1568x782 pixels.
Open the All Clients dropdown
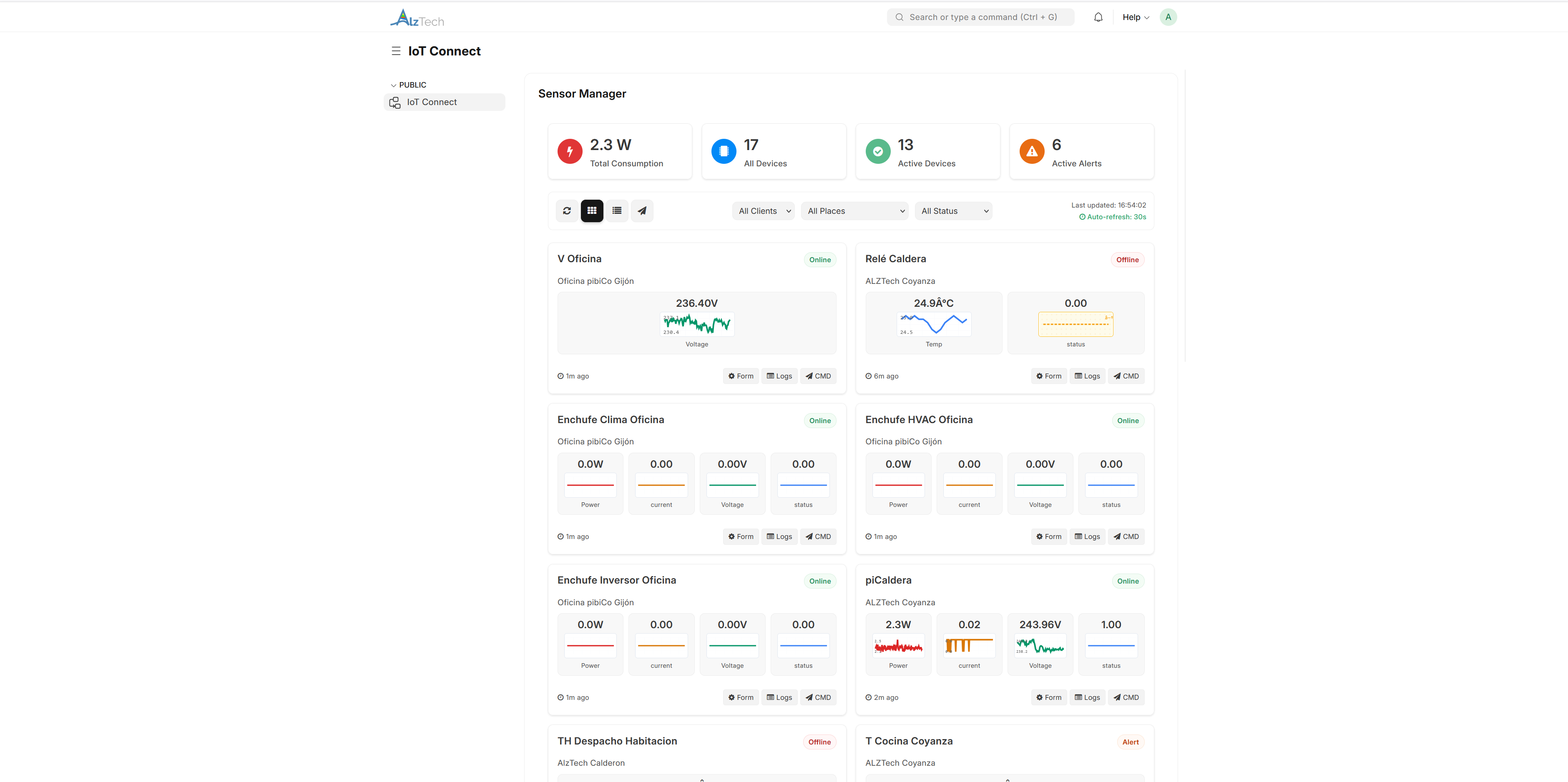763,211
